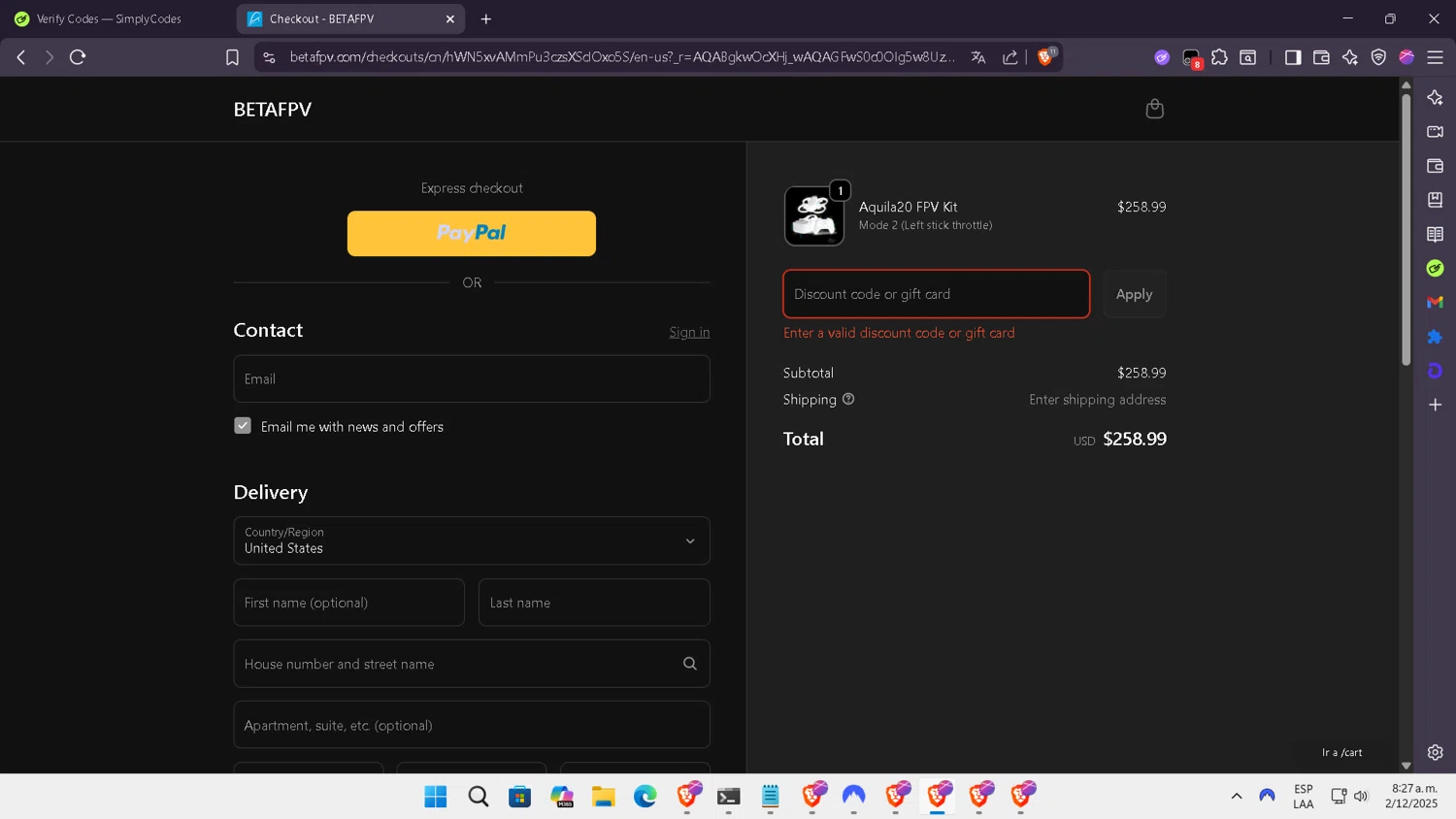Open Microsoft Edge from the taskbar
This screenshot has height=819, width=1456.
click(645, 797)
